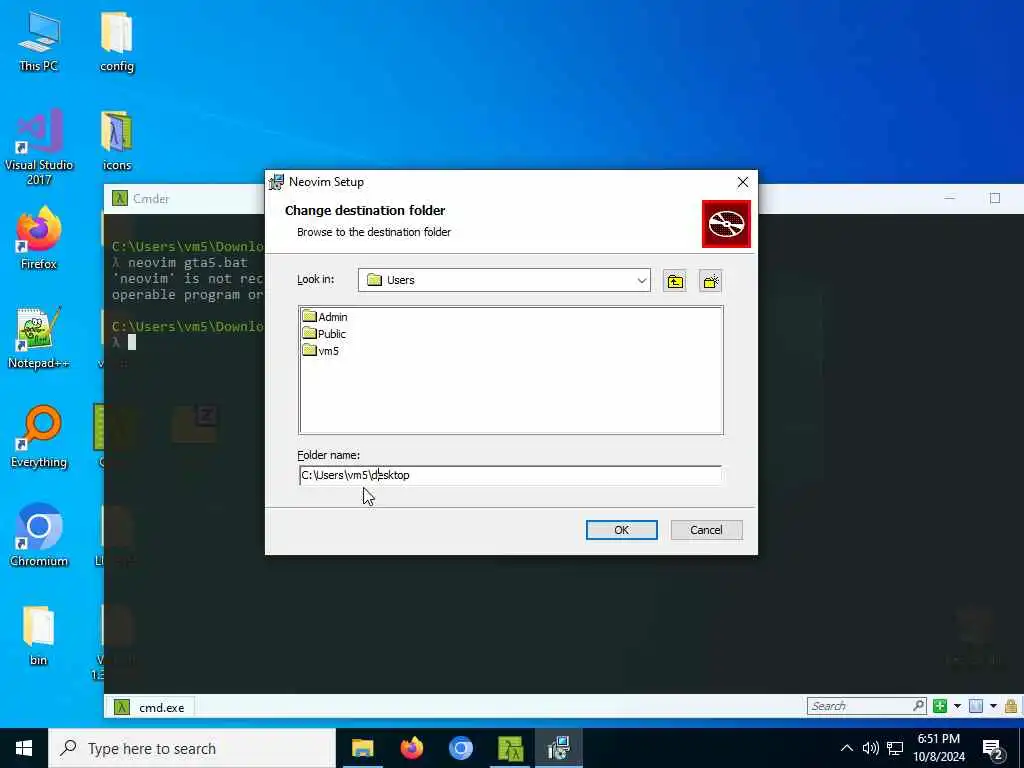
Task: Click the Folder name input field
Action: coord(511,475)
